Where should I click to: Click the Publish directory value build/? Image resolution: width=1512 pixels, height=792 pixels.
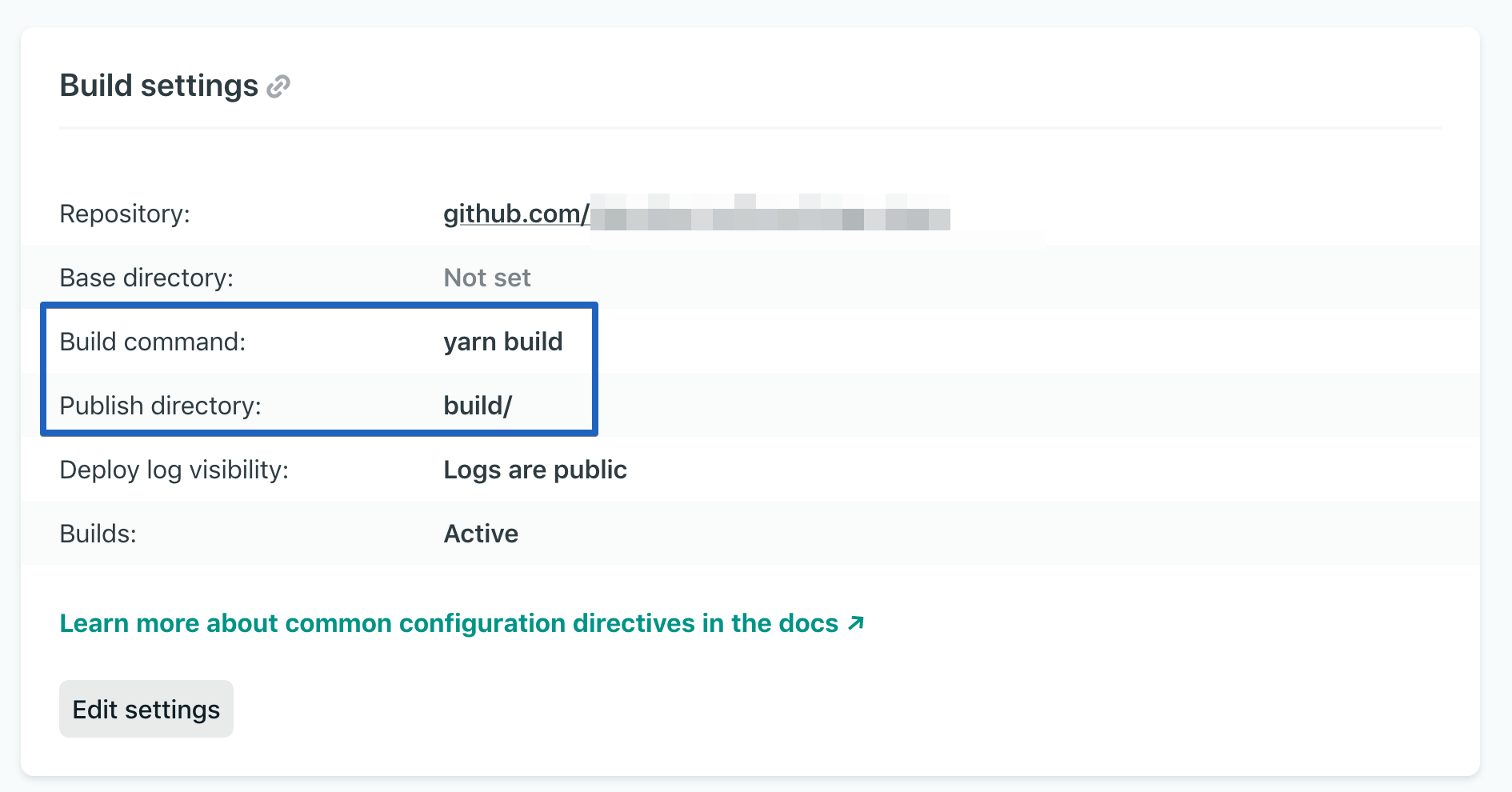tap(478, 406)
